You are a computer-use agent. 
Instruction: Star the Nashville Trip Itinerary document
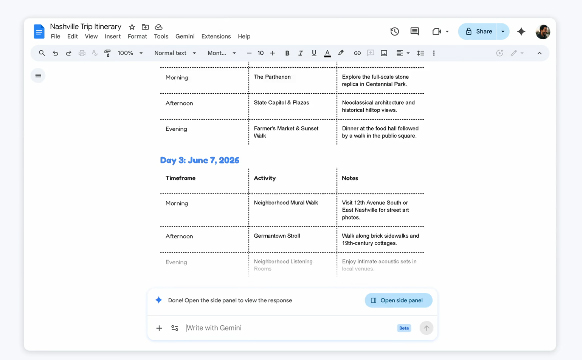pos(132,27)
